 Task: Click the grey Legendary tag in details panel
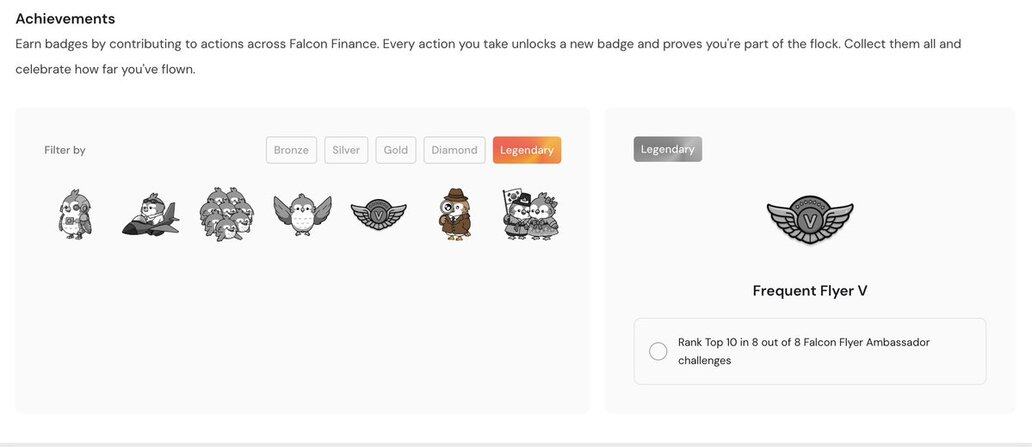pyautogui.click(x=667, y=149)
